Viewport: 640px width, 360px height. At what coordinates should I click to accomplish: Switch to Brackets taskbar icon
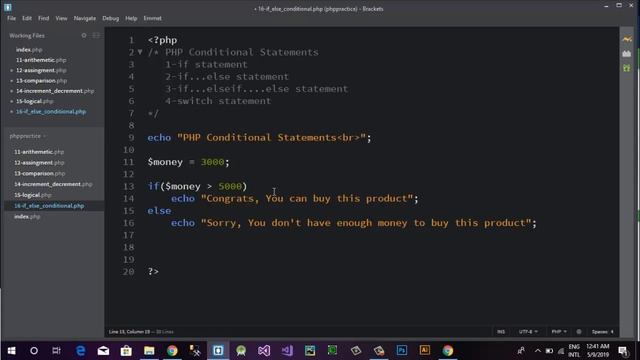218,351
